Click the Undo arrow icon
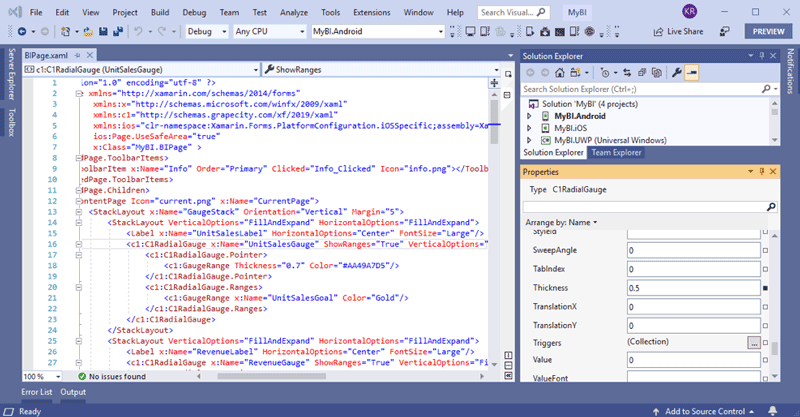Viewport: 800px width, 417px height. (138, 32)
